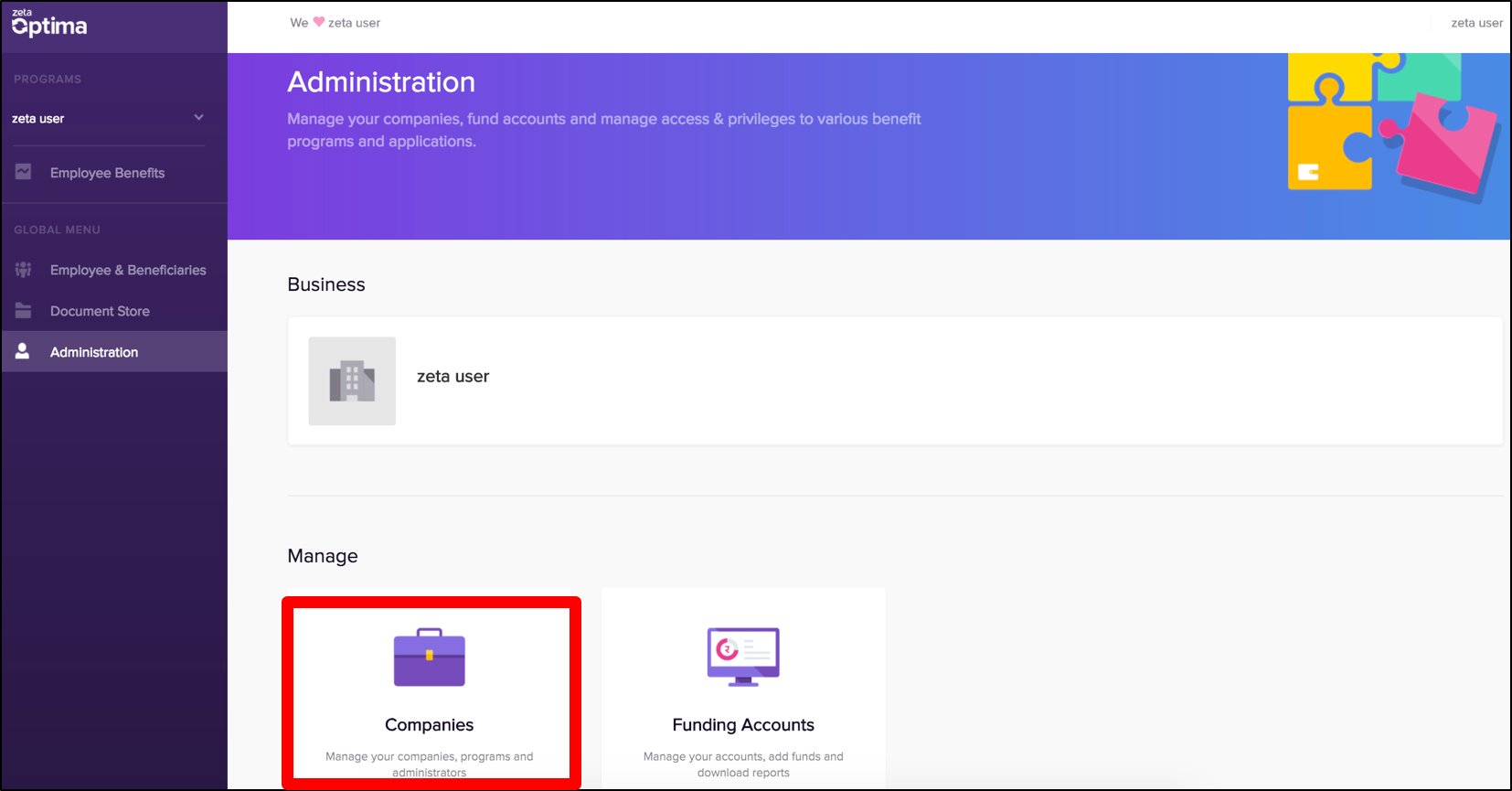This screenshot has width=1512, height=791.
Task: Open the Funding Accounts card title
Action: click(743, 725)
